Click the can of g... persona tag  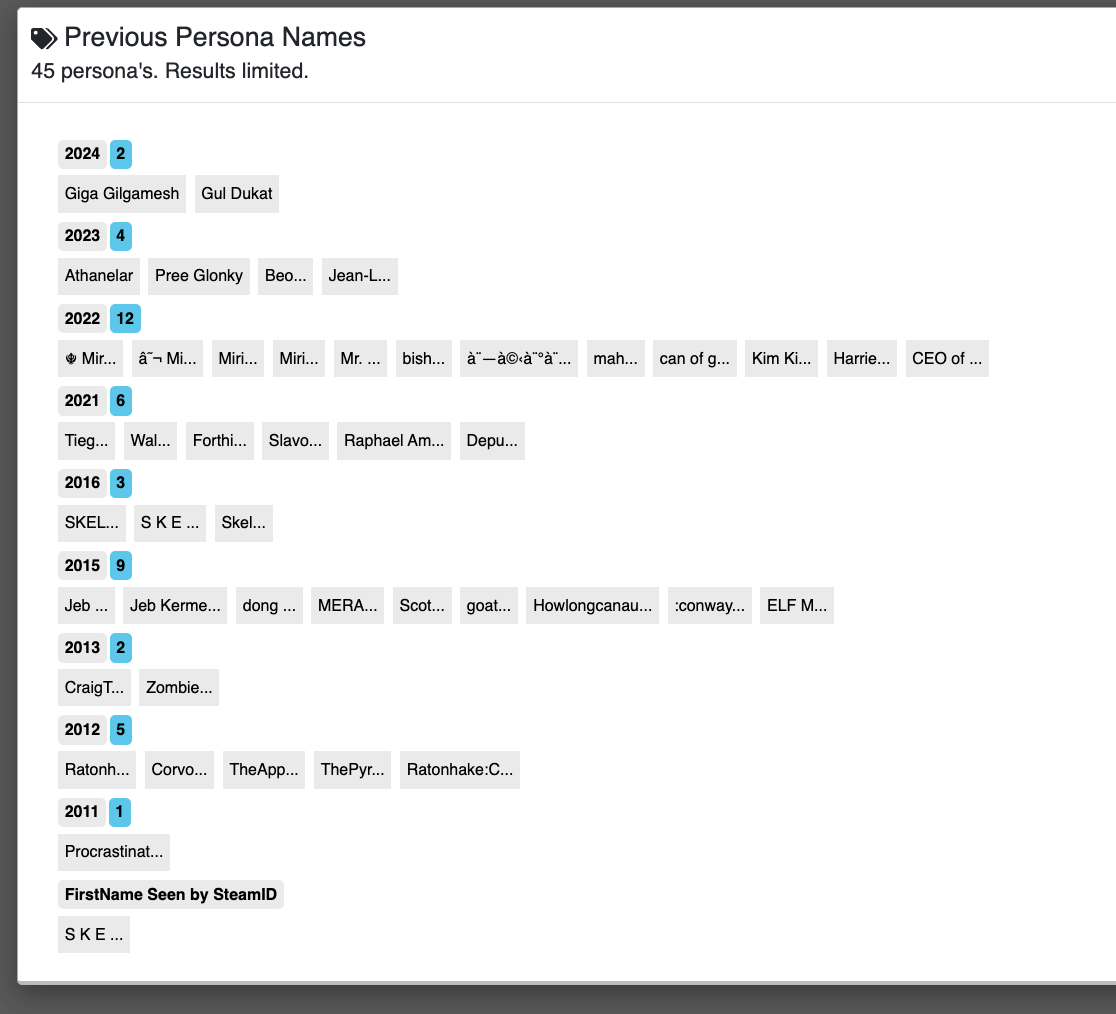[x=695, y=359]
